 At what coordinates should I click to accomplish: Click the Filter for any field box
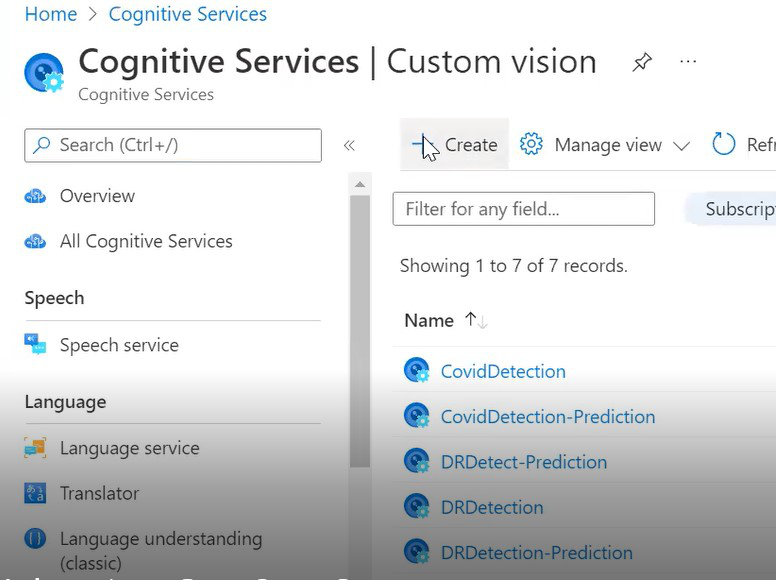click(523, 209)
